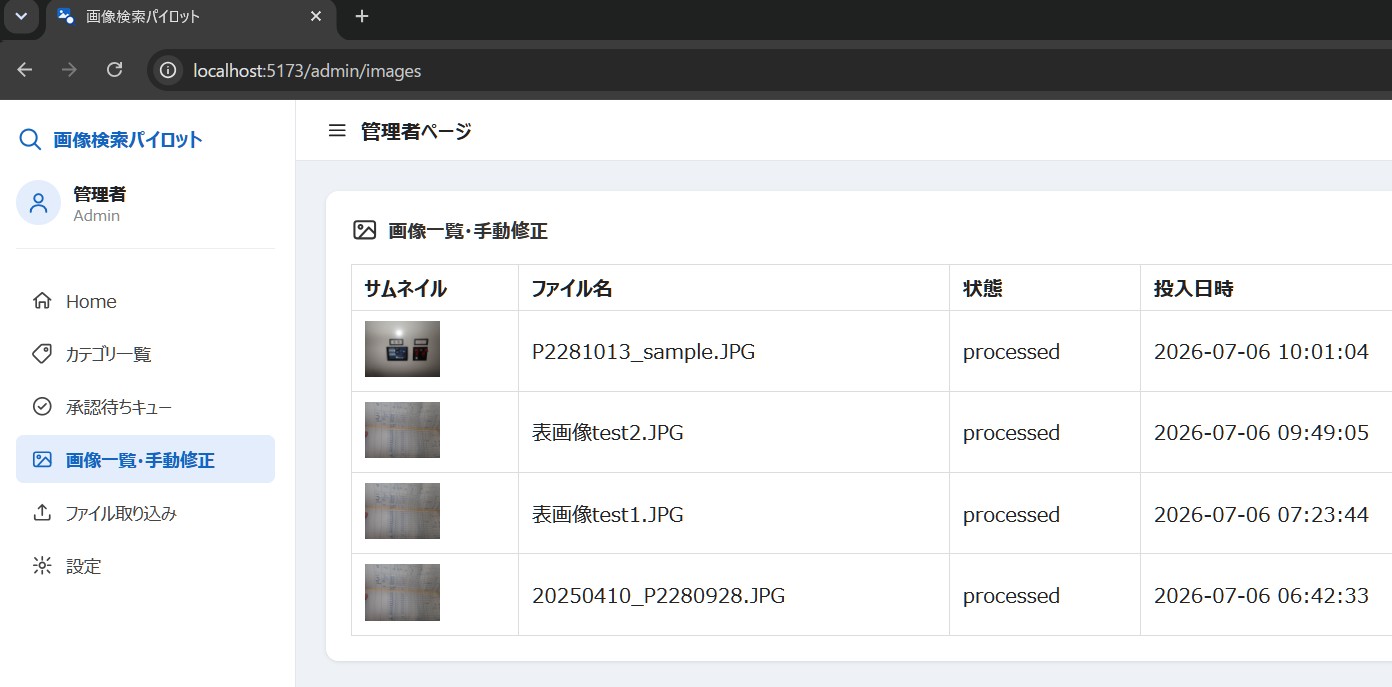
Task: Open thumbnail of 20250410_P2280928.JPG
Action: [402, 592]
